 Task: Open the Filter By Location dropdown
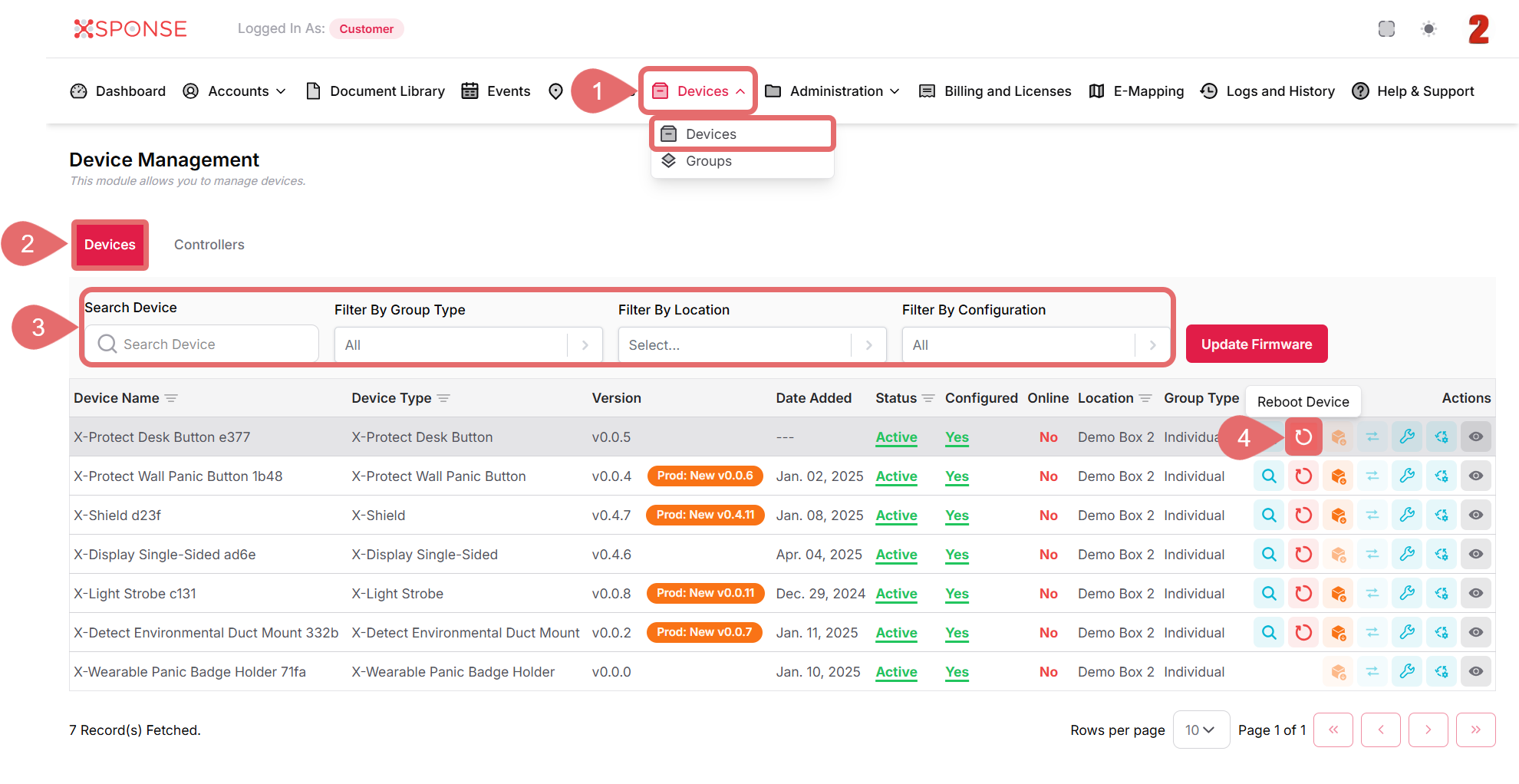click(752, 345)
